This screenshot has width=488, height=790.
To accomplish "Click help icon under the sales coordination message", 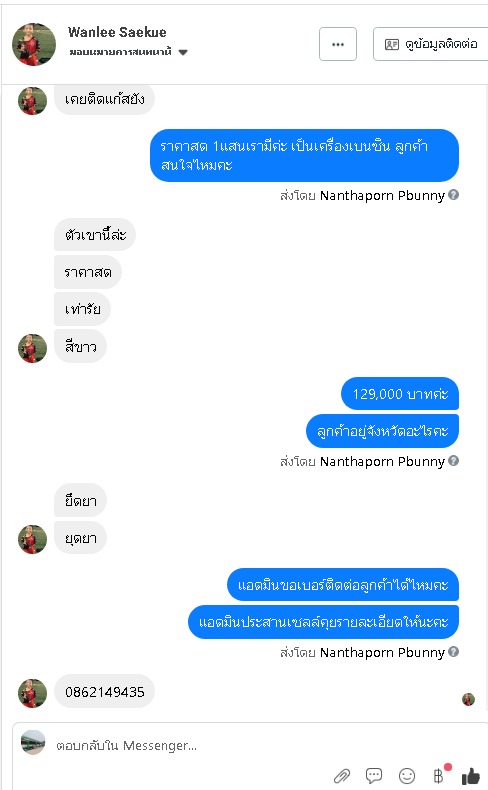I will (x=453, y=651).
